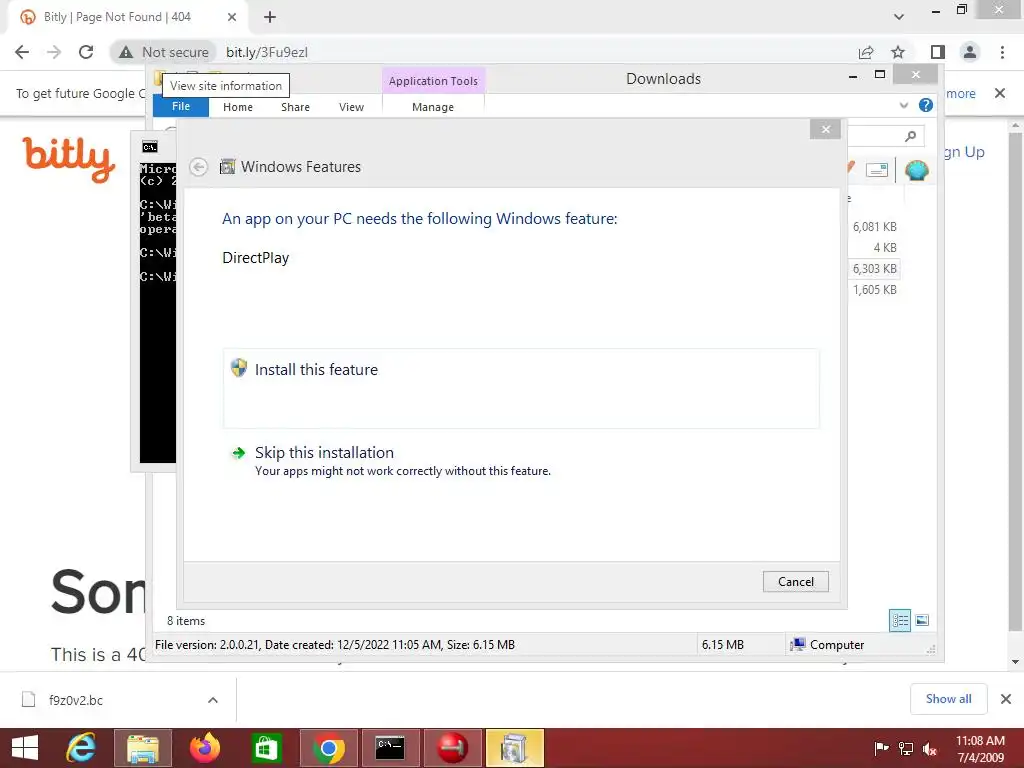The width and height of the screenshot is (1024, 768).
Task: Switch to large icons view in Downloads
Action: tap(922, 620)
